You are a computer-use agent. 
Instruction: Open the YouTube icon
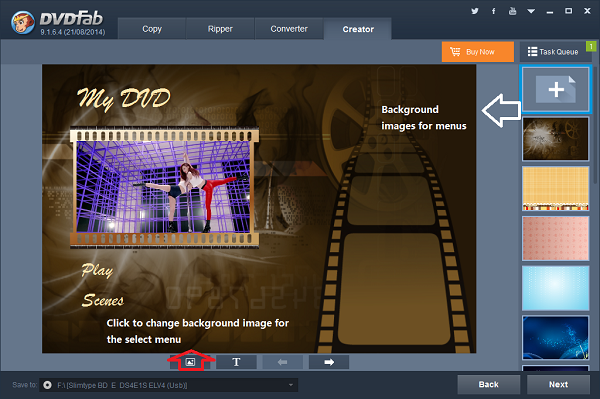pyautogui.click(x=512, y=11)
